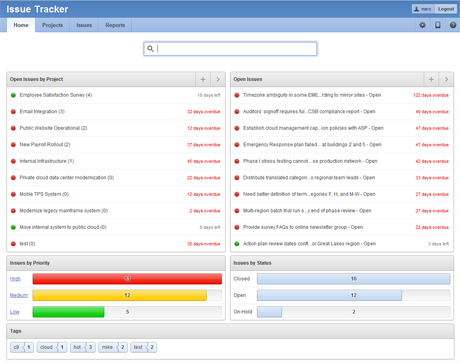
Task: Expand Open Issues panel with chevron arrow
Action: click(446, 79)
